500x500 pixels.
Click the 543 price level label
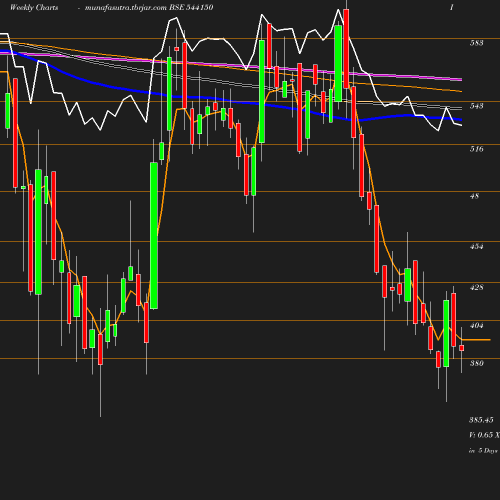pos(476,106)
